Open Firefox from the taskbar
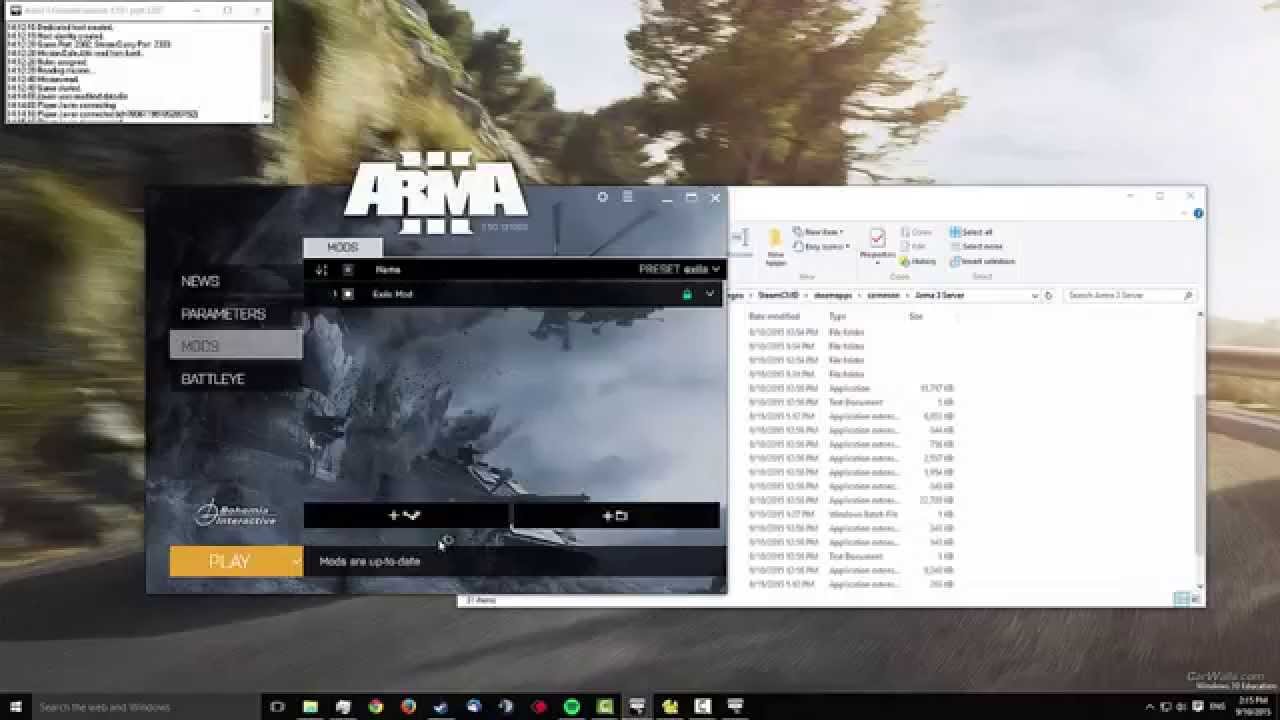 [408, 707]
